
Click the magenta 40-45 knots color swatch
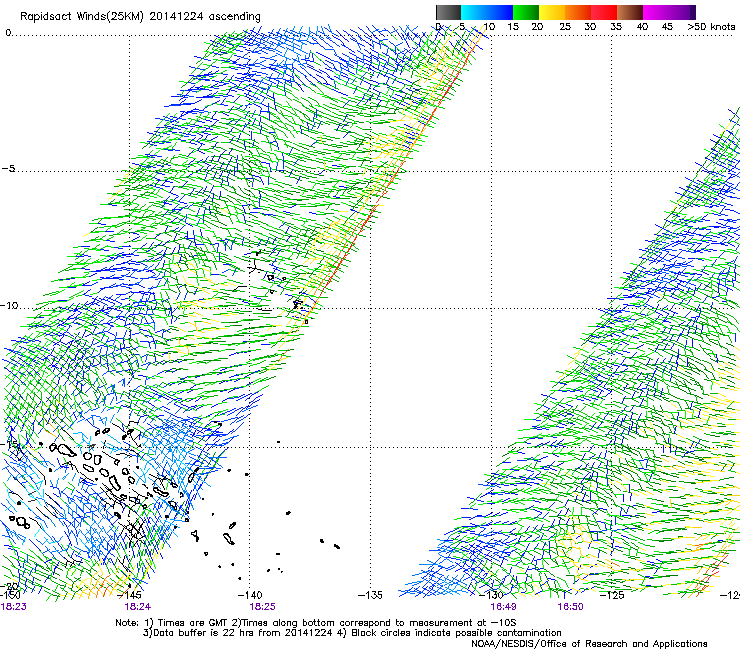[656, 12]
